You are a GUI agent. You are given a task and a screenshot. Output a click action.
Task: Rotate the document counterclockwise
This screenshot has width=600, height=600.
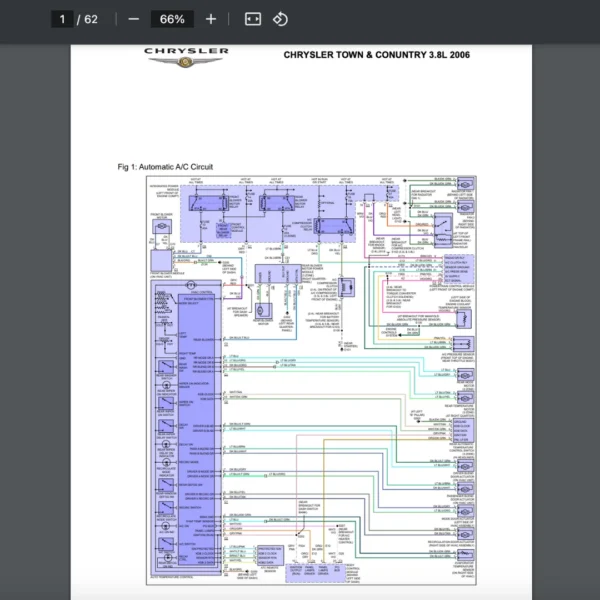coord(280,19)
